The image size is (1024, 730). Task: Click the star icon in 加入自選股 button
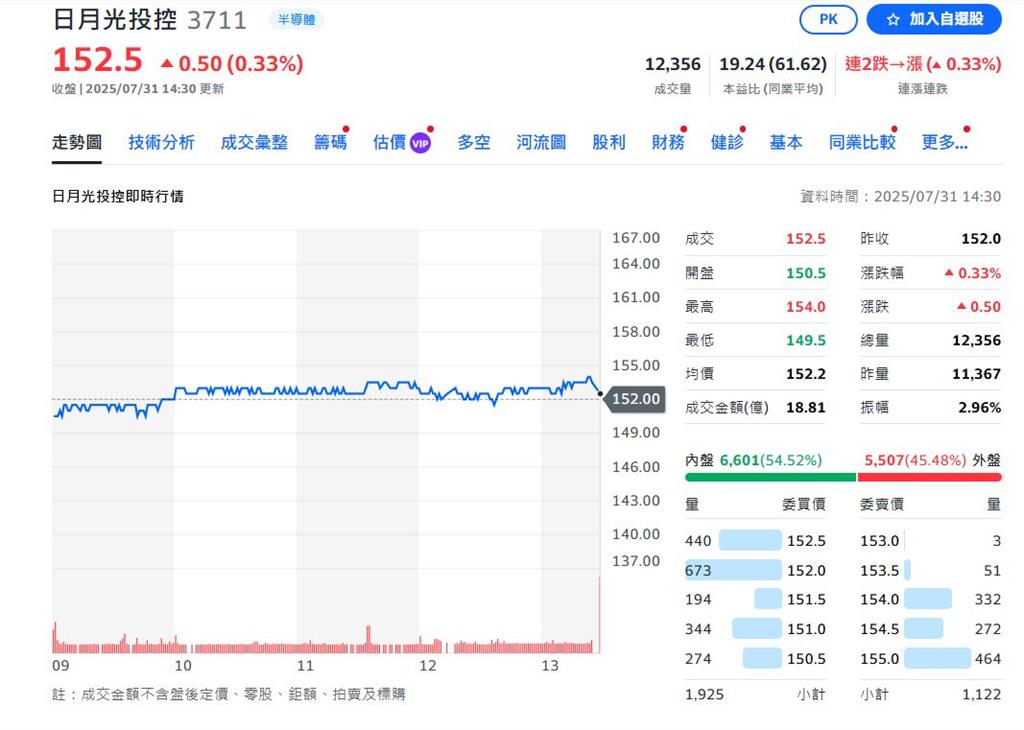[893, 20]
